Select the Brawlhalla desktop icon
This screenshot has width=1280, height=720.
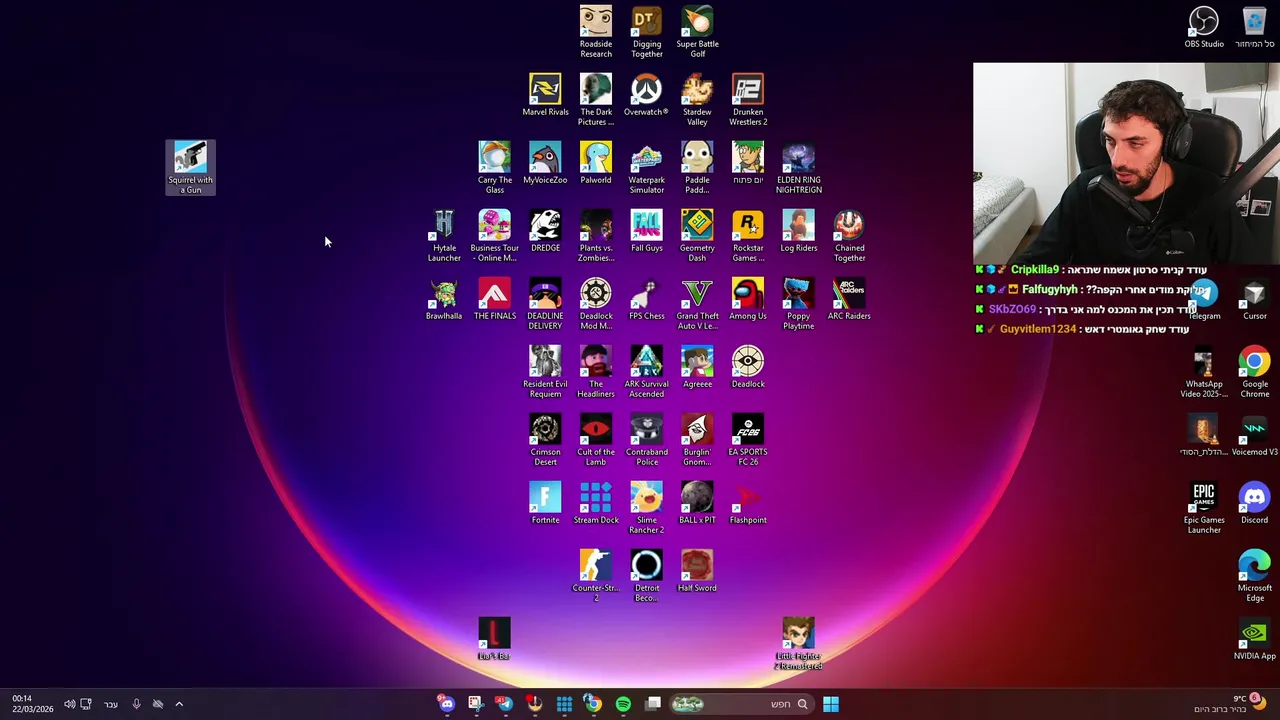[x=444, y=299]
